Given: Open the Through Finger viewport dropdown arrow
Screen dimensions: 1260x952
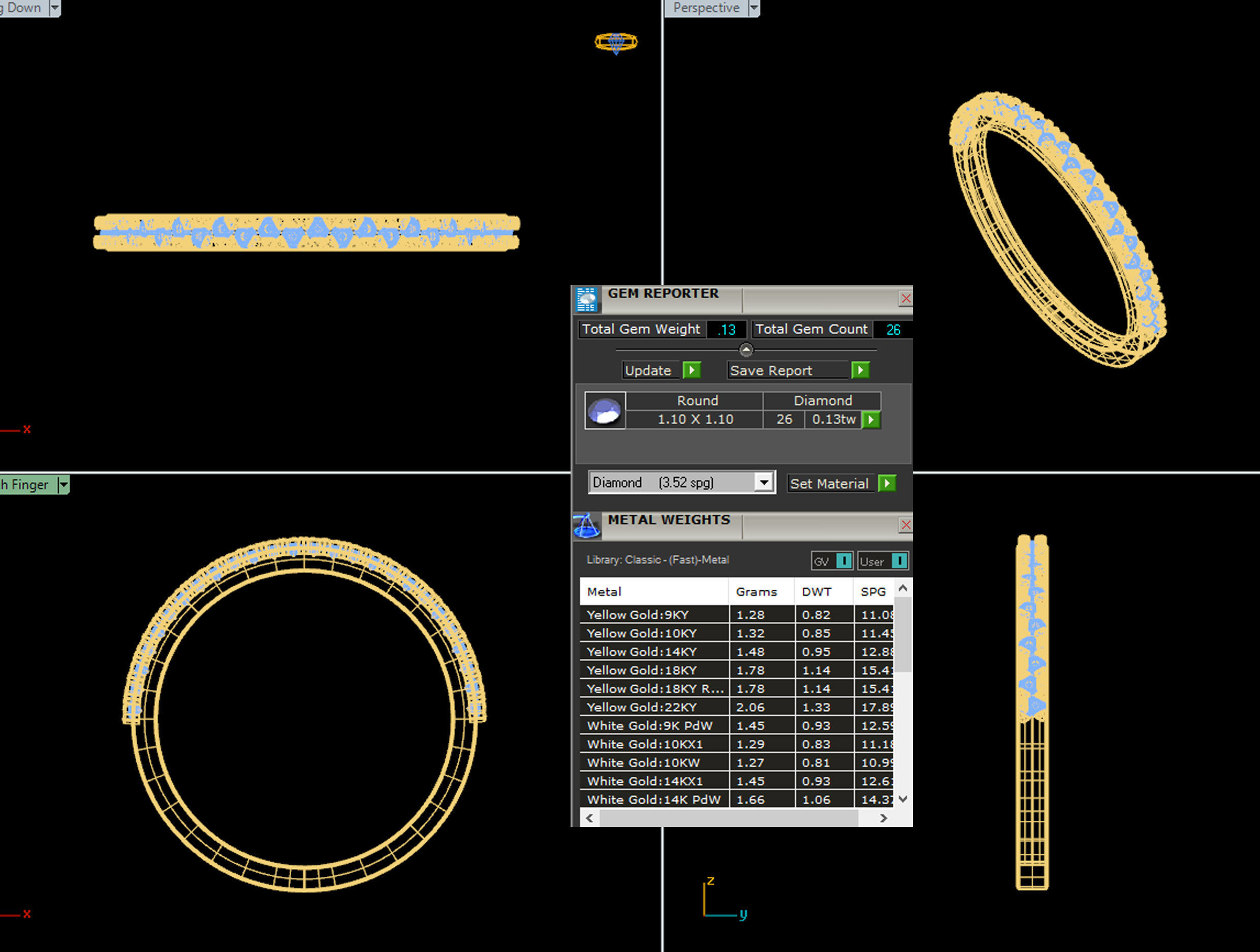Looking at the screenshot, I should tap(63, 485).
